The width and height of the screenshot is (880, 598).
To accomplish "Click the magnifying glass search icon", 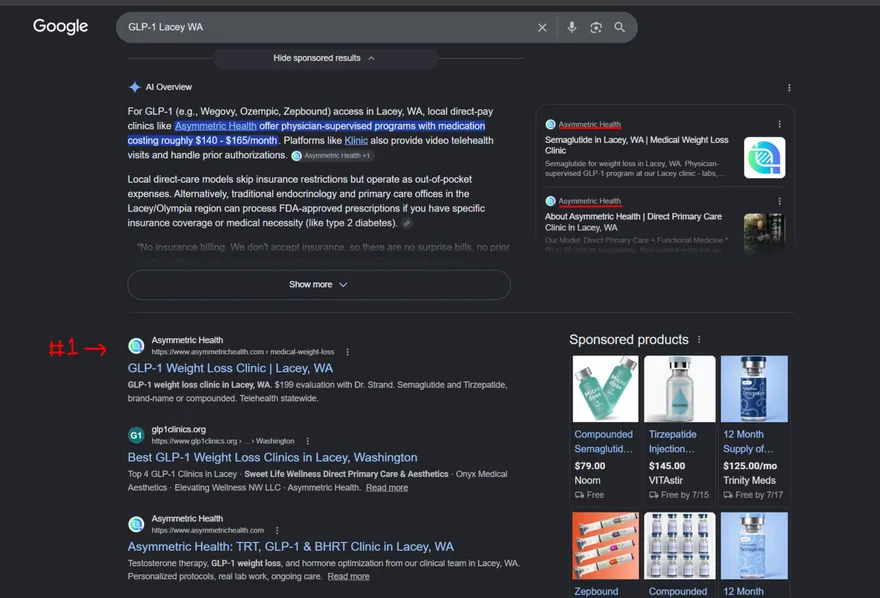I will click(619, 27).
